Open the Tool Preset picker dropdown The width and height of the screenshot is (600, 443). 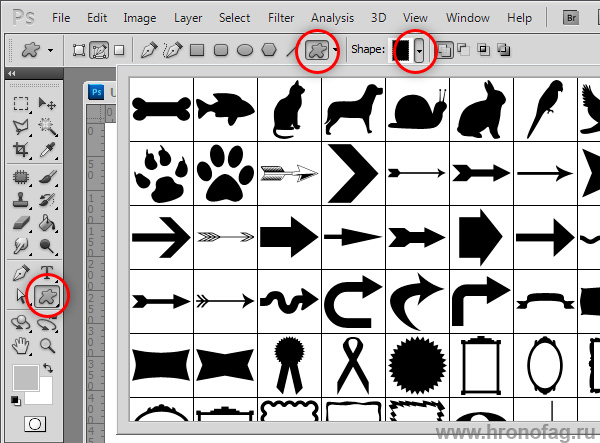[49, 48]
